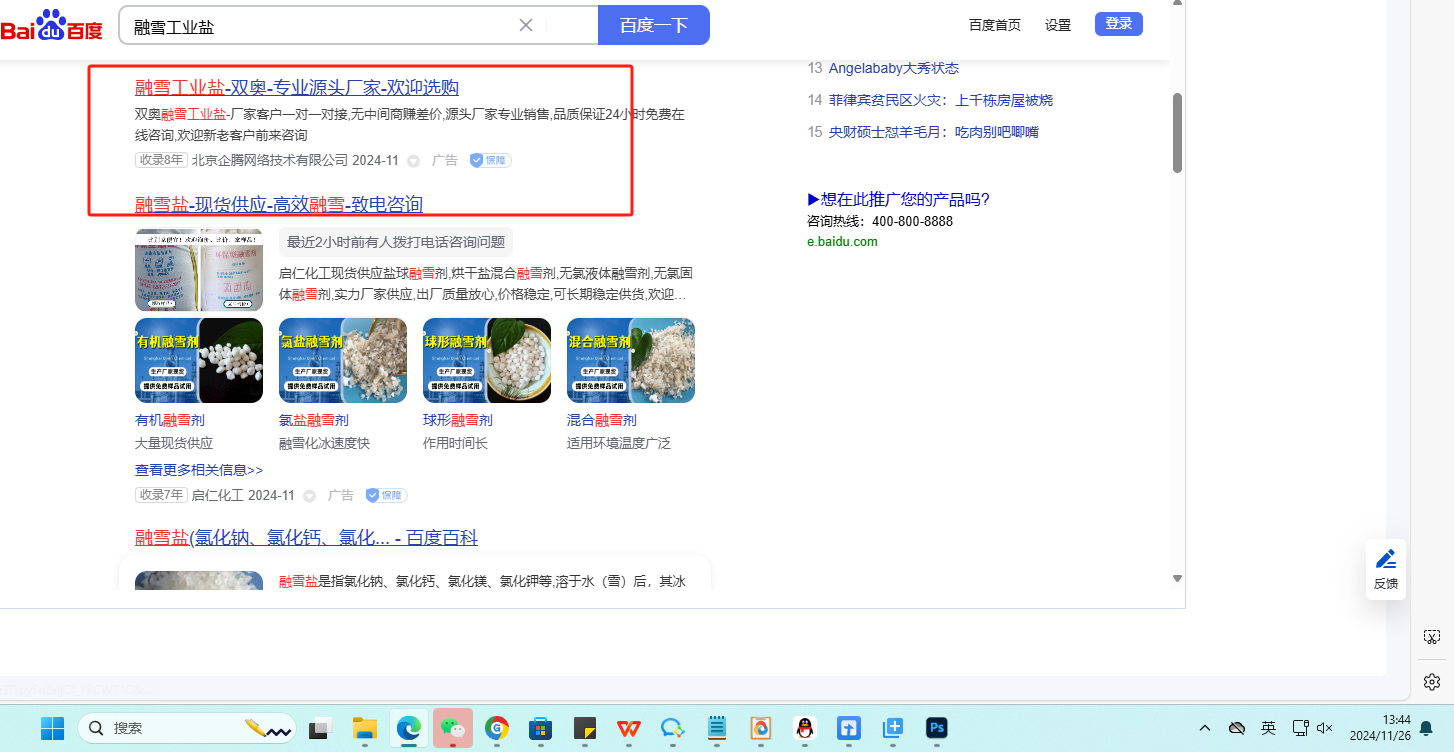Open the 氯盐融雪剂 product thumbnail image
The width and height of the screenshot is (1454, 752).
tap(343, 361)
